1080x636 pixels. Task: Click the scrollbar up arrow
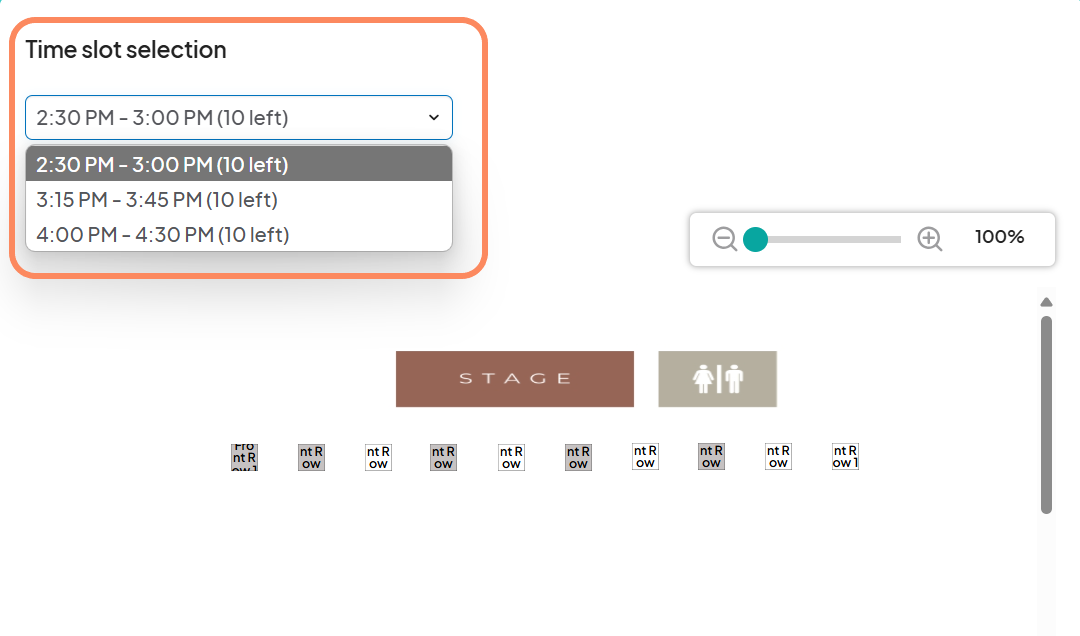click(x=1046, y=302)
